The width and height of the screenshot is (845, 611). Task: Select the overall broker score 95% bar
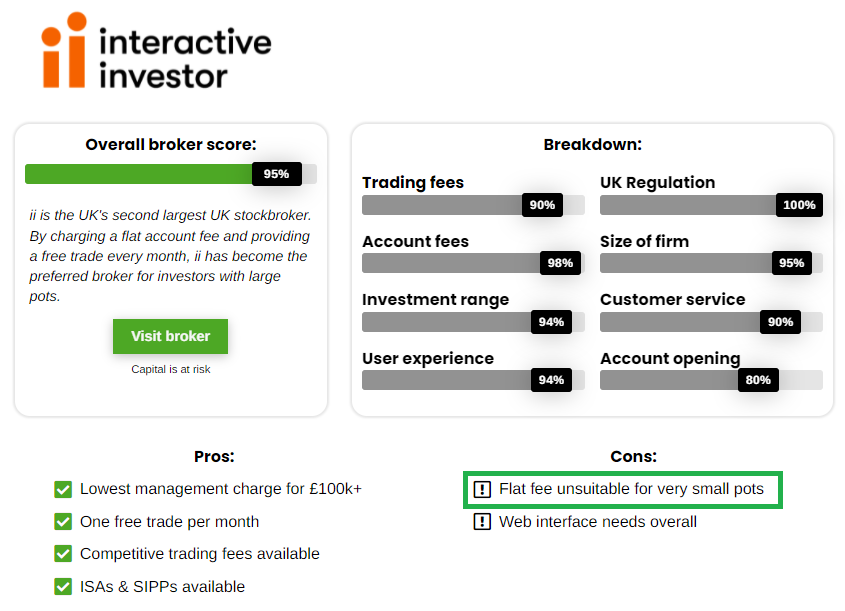[x=171, y=174]
